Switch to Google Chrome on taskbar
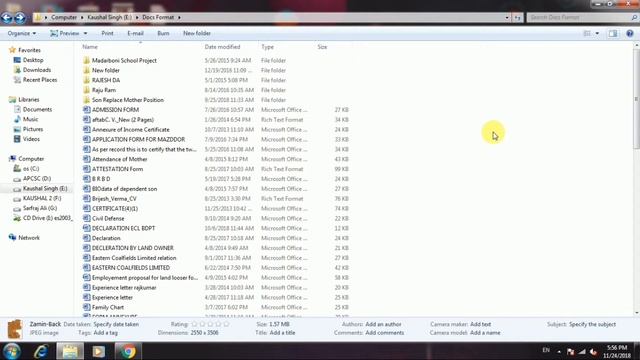 128,351
